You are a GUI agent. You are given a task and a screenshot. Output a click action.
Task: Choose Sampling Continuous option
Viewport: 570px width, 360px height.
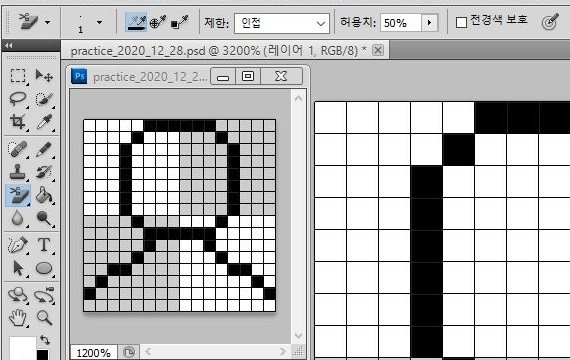pyautogui.click(x=136, y=23)
